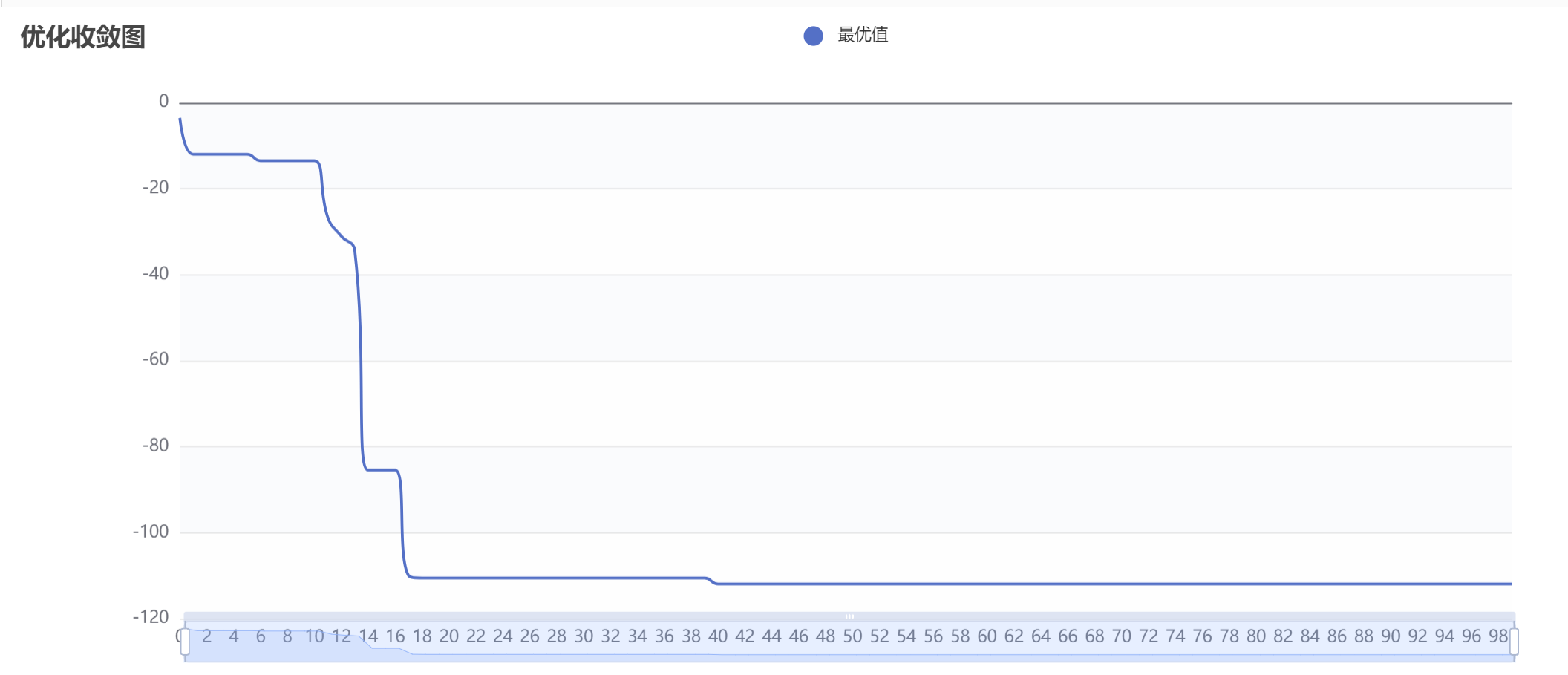
Task: Click x-axis label 16
Action: 395,636
